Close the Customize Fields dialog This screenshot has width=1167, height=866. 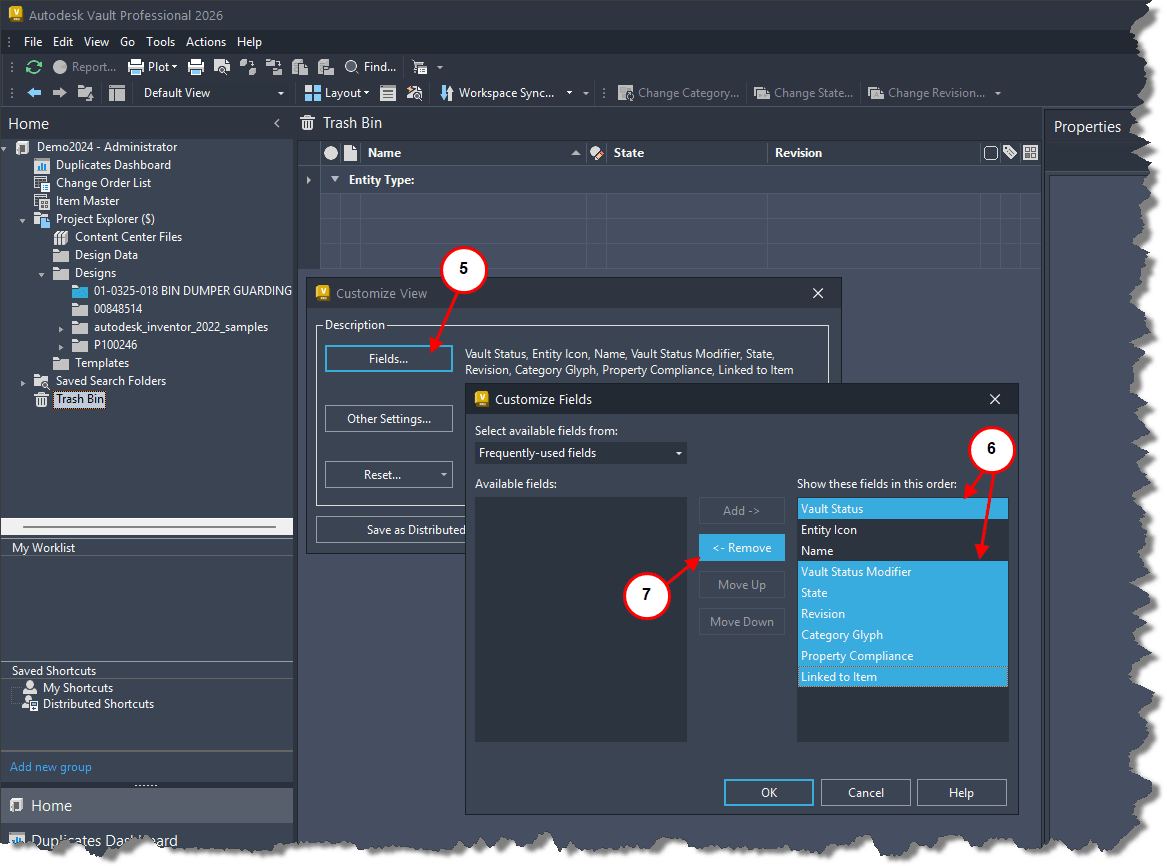coord(995,400)
